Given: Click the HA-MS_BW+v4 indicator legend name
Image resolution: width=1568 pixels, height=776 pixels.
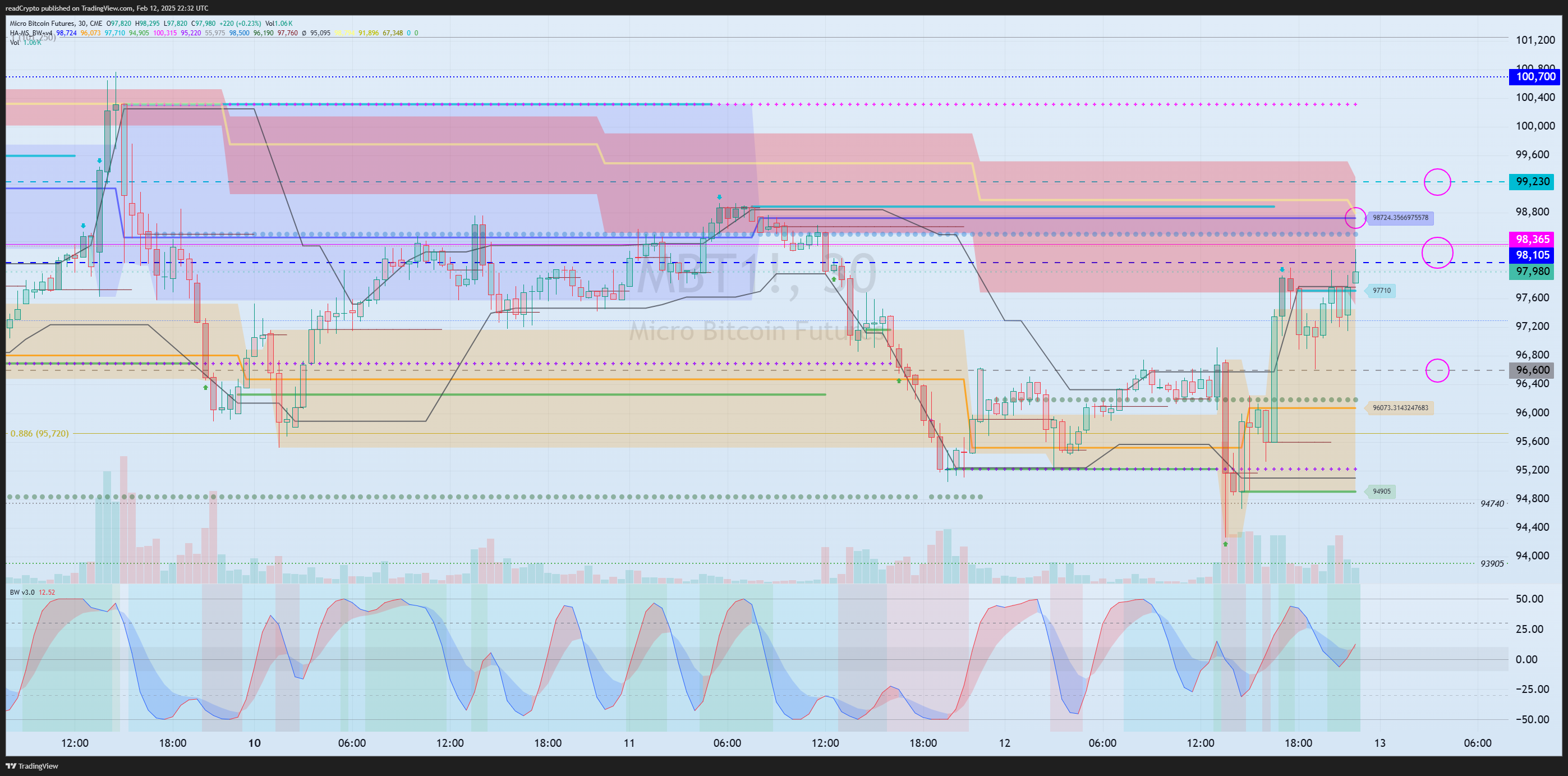Looking at the screenshot, I should pos(31,33).
